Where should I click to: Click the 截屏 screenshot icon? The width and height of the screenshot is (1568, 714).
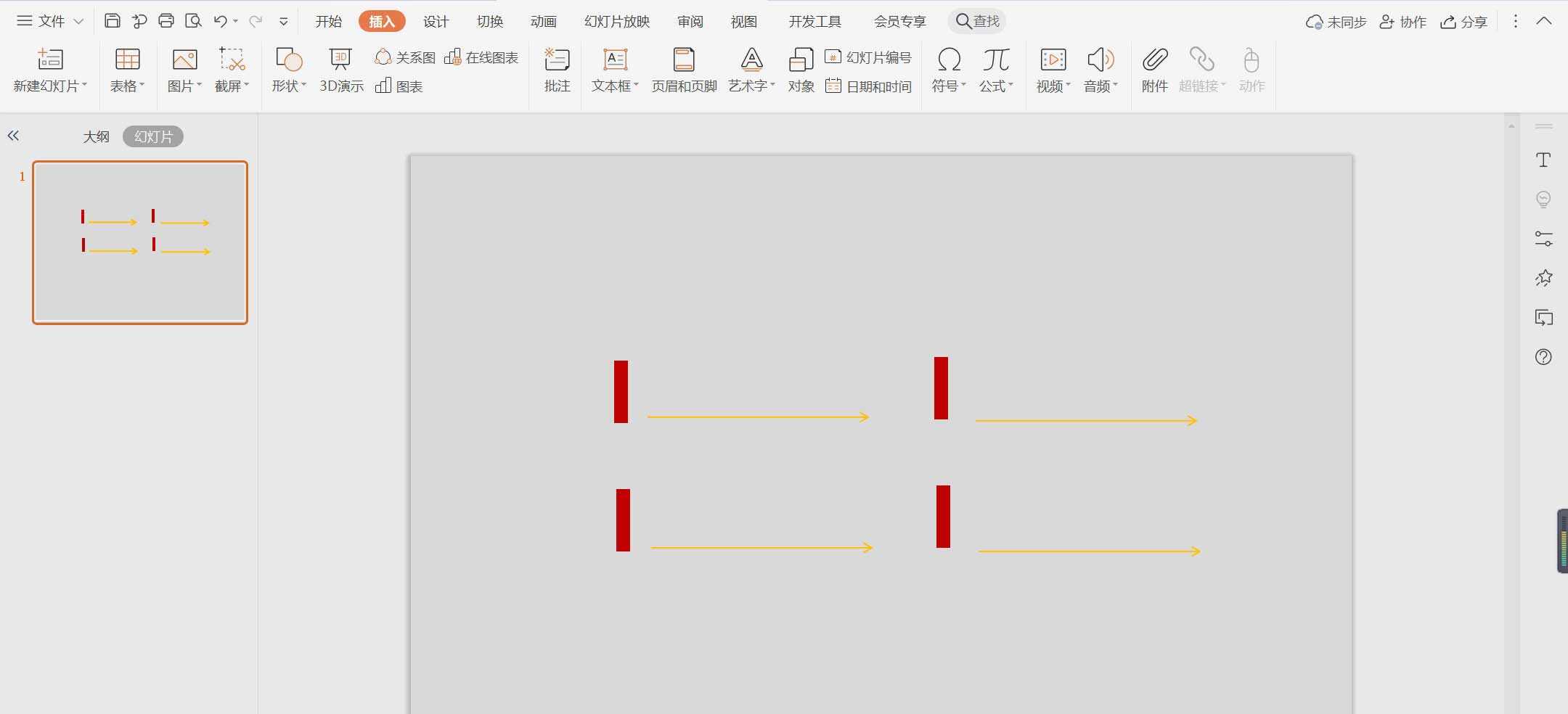tap(232, 59)
